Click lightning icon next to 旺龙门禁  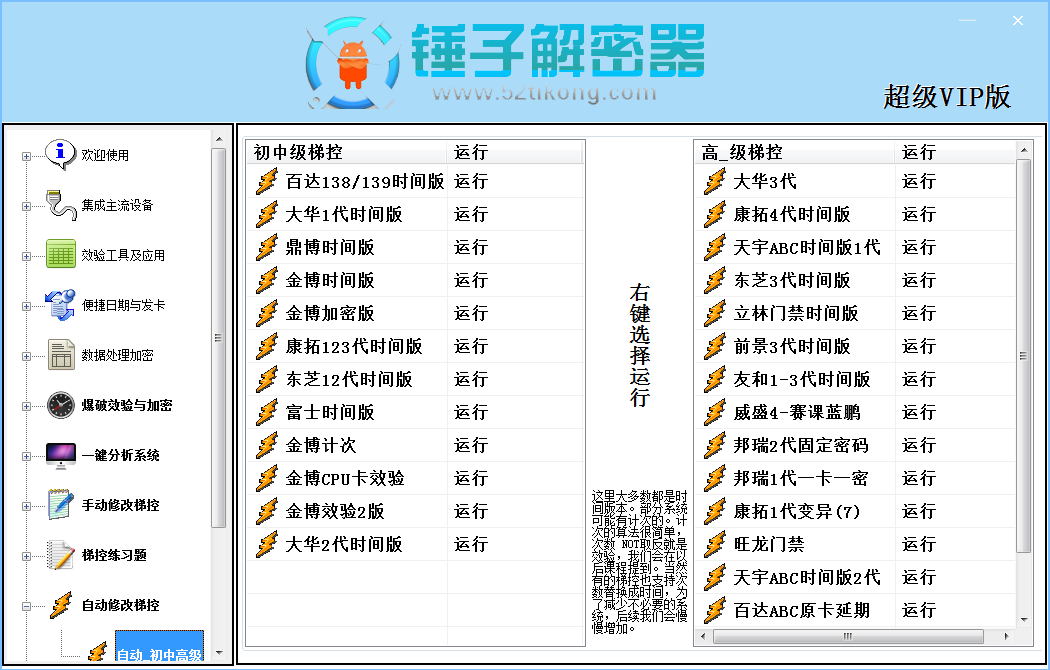coord(715,544)
